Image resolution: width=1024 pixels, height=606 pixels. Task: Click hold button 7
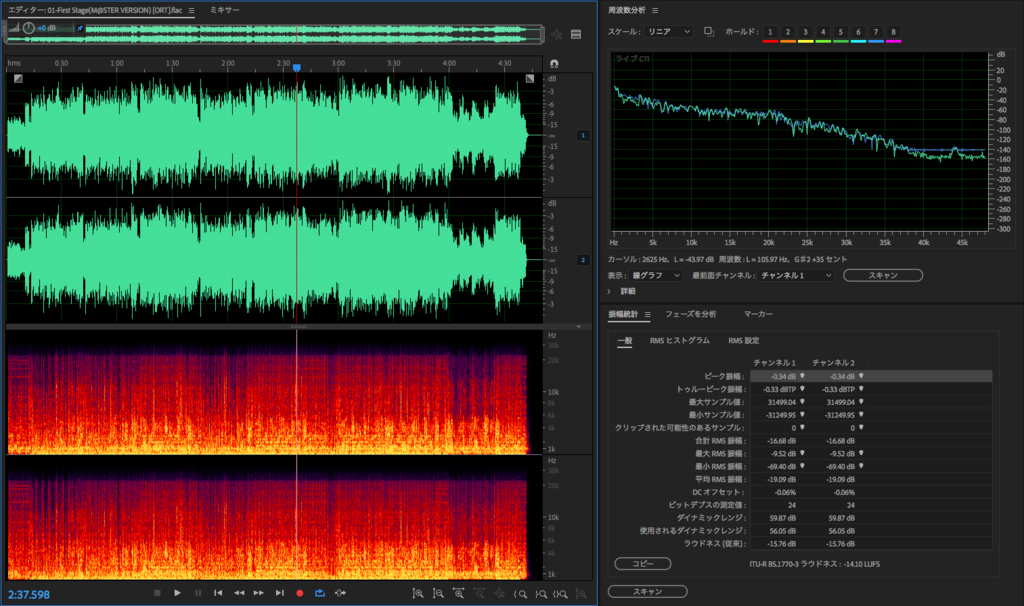[x=876, y=32]
